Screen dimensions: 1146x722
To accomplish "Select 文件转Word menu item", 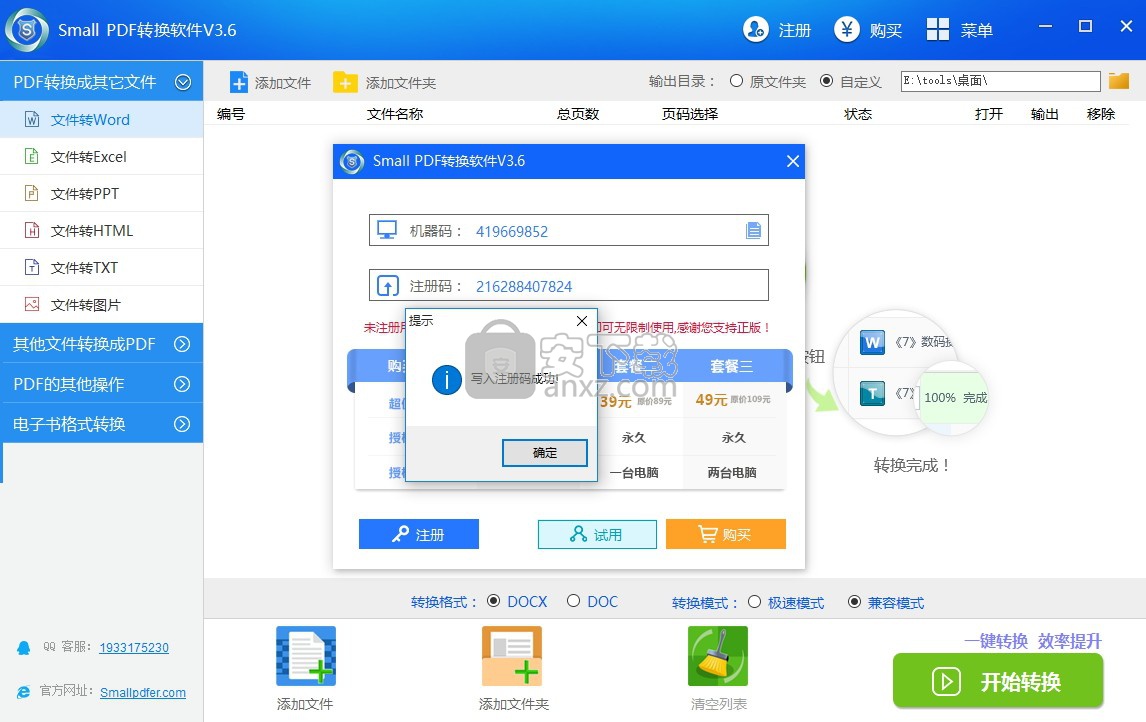I will click(x=102, y=119).
